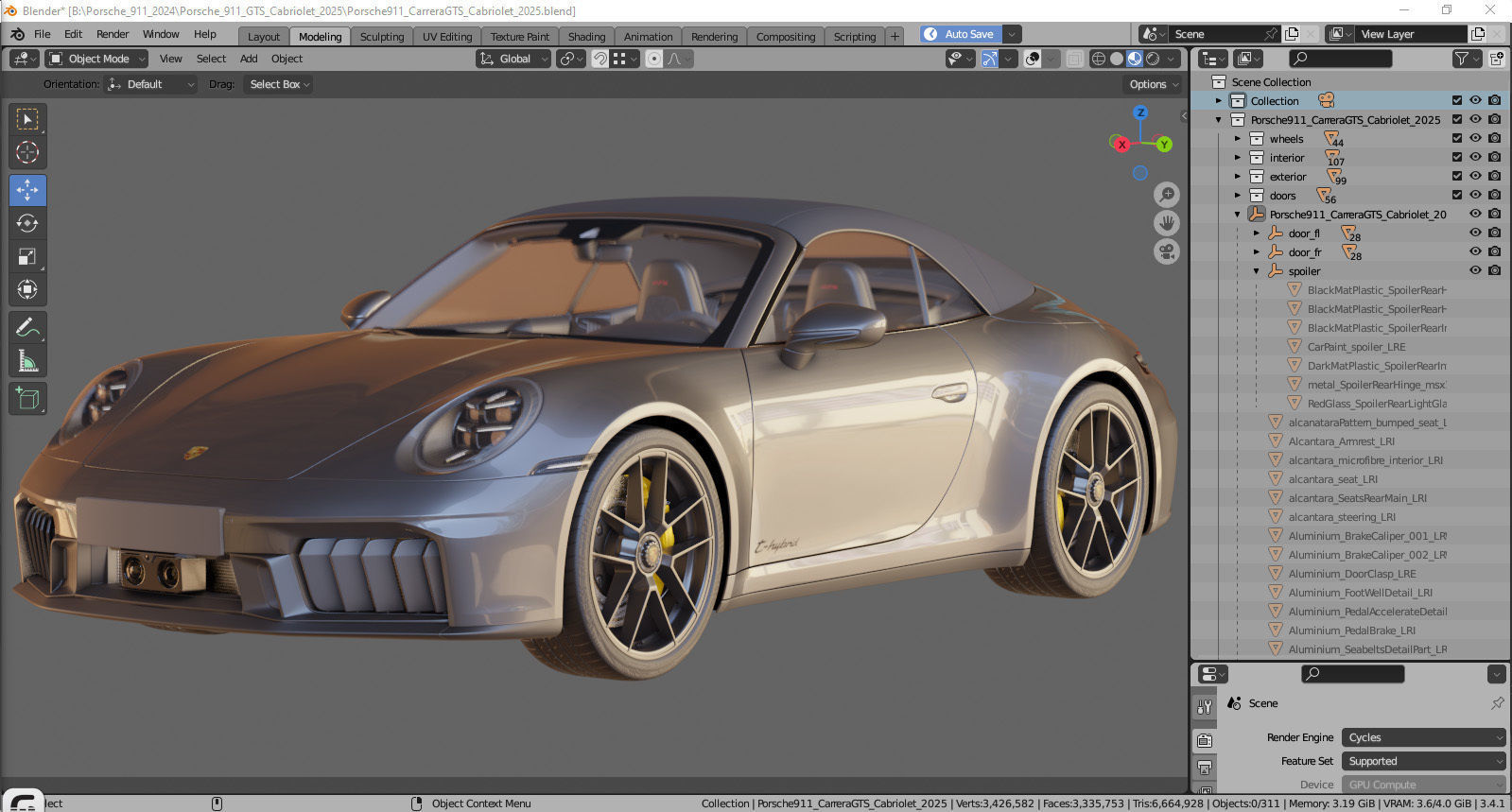Toggle X-ray mode
Image resolution: width=1512 pixels, height=812 pixels.
[x=1075, y=59]
